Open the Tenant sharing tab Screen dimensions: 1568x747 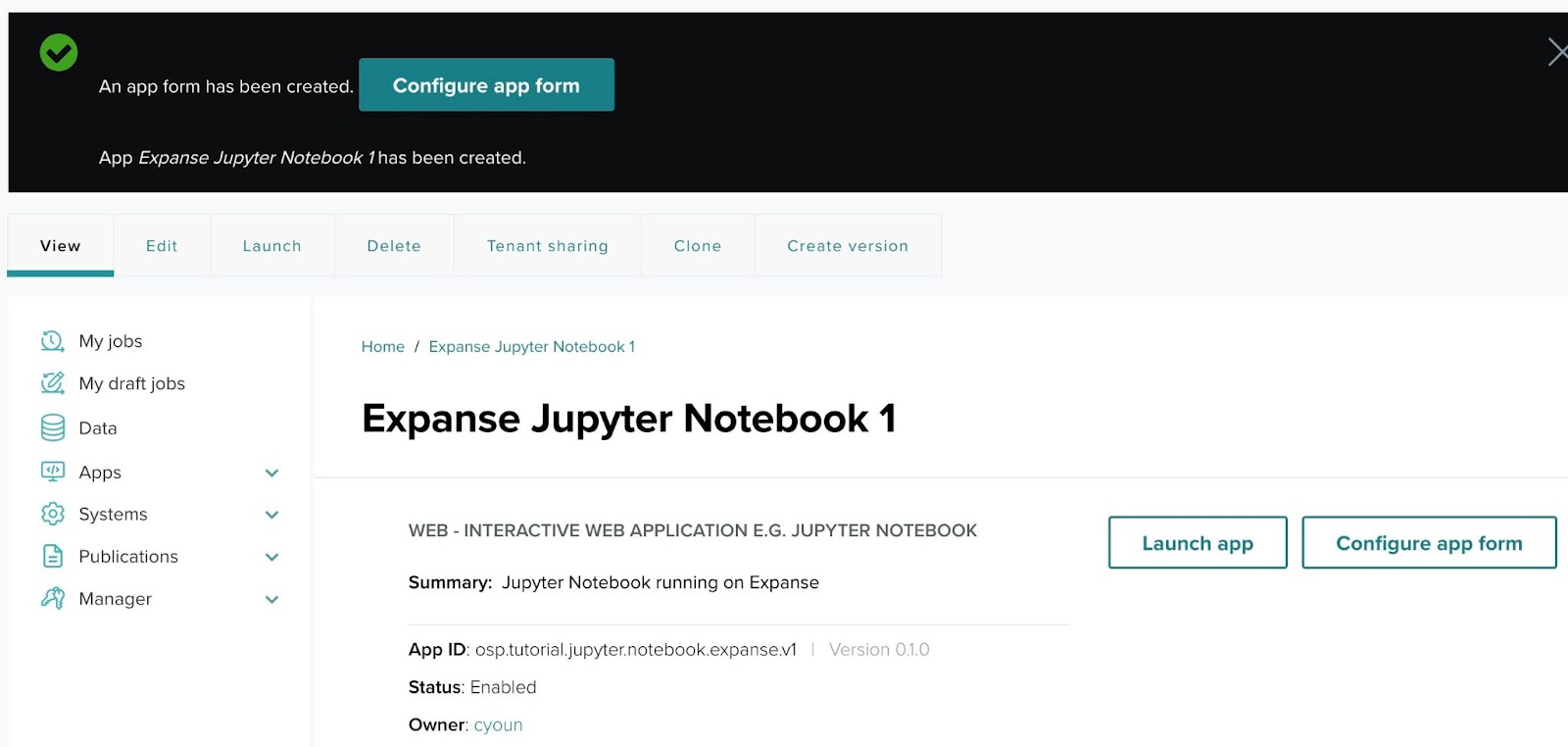[547, 246]
